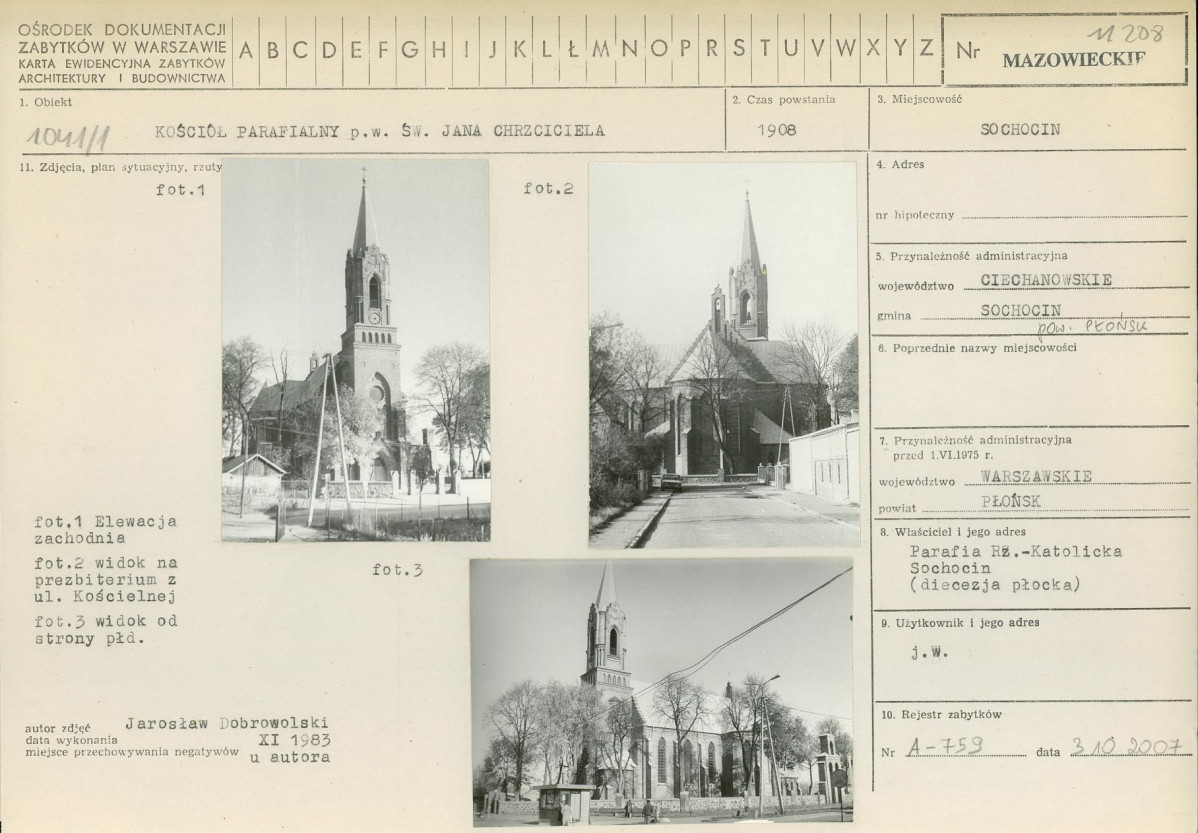Click the gmina SOCHOCIN entry
The image size is (1198, 833).
click(x=1021, y=310)
